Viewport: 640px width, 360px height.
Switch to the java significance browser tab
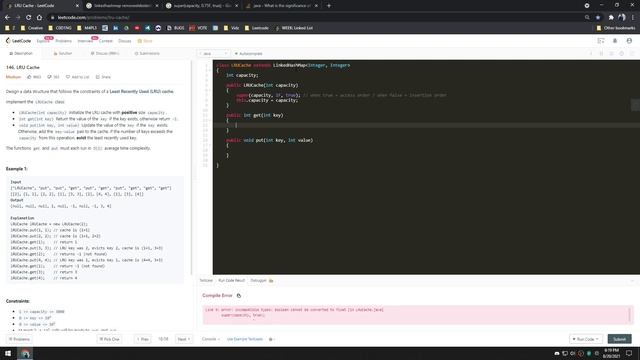pos(282,6)
